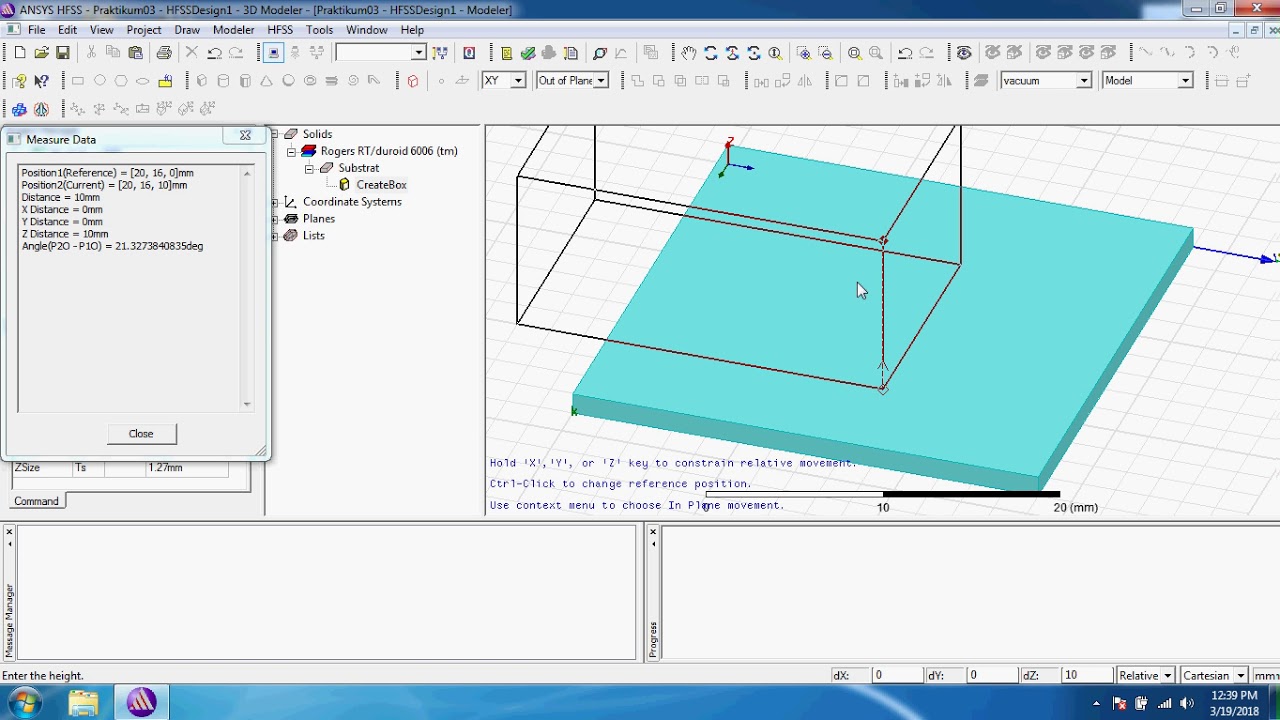This screenshot has height=720, width=1280.
Task: Select the Draw Ellipse tool
Action: click(143, 81)
